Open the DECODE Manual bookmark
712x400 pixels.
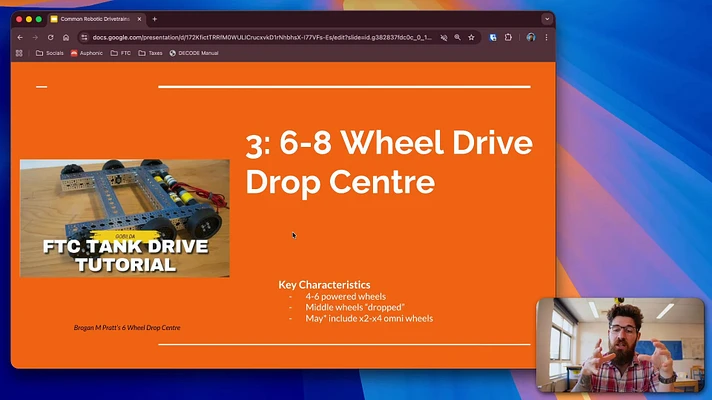click(x=194, y=53)
